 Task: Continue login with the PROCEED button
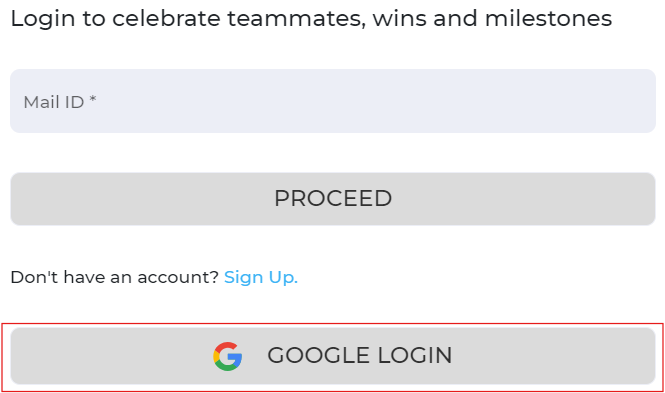point(333,198)
